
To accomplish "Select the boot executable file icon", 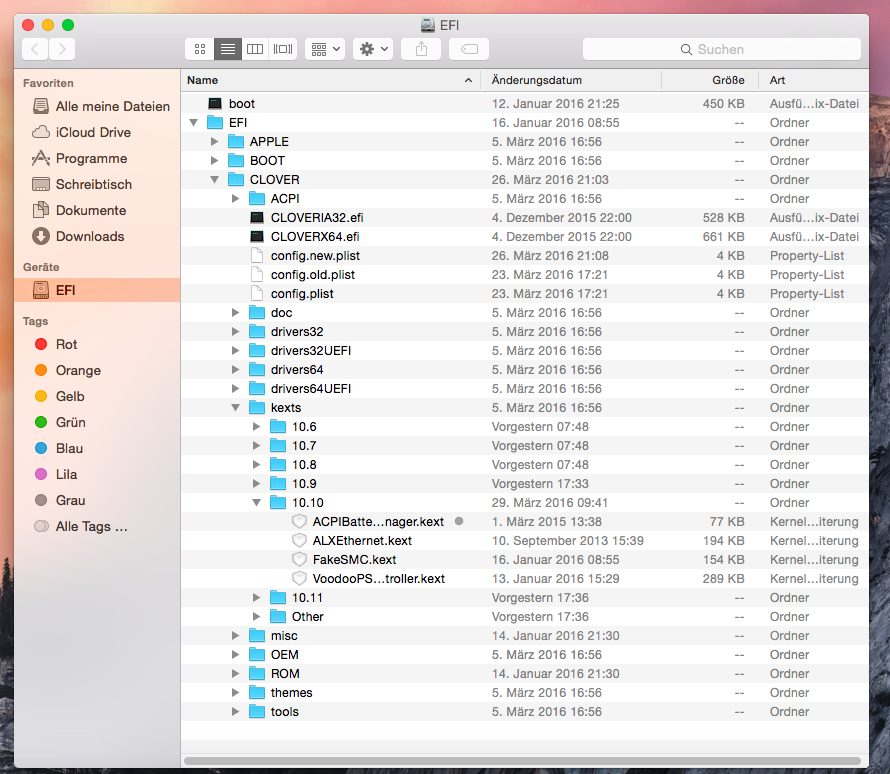I will [x=215, y=103].
